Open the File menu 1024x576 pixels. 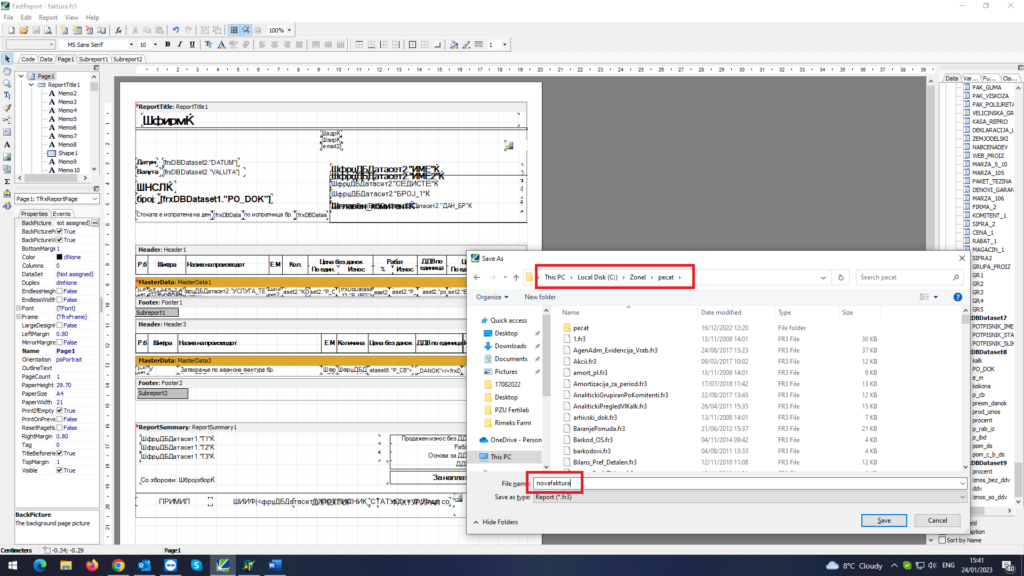[x=8, y=18]
